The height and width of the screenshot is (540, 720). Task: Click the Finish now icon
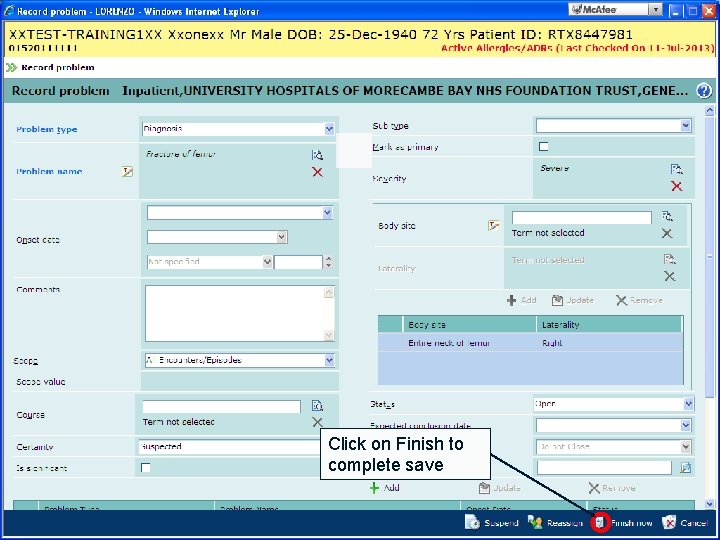click(x=600, y=523)
